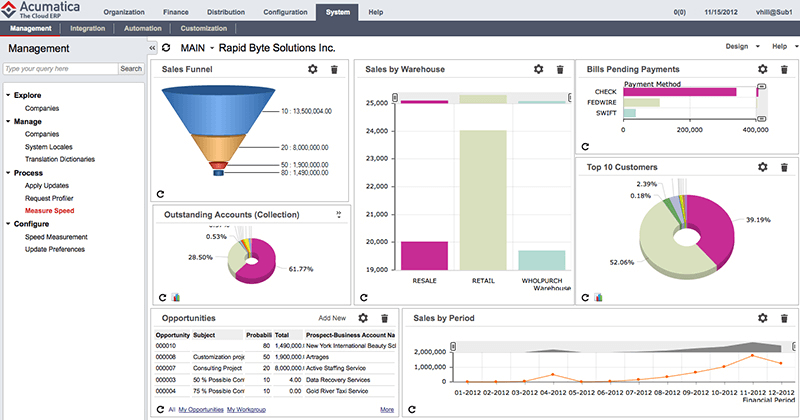Click the More link in Opportunities
Screen dimensions: 800x420
[387, 410]
